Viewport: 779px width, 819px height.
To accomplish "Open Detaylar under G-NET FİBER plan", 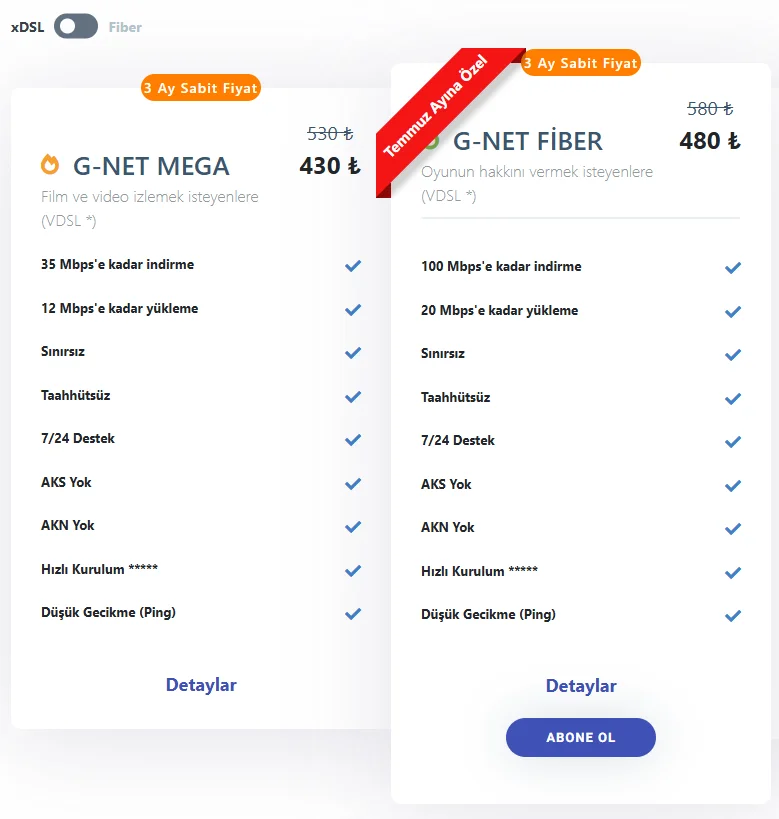I will [x=581, y=686].
